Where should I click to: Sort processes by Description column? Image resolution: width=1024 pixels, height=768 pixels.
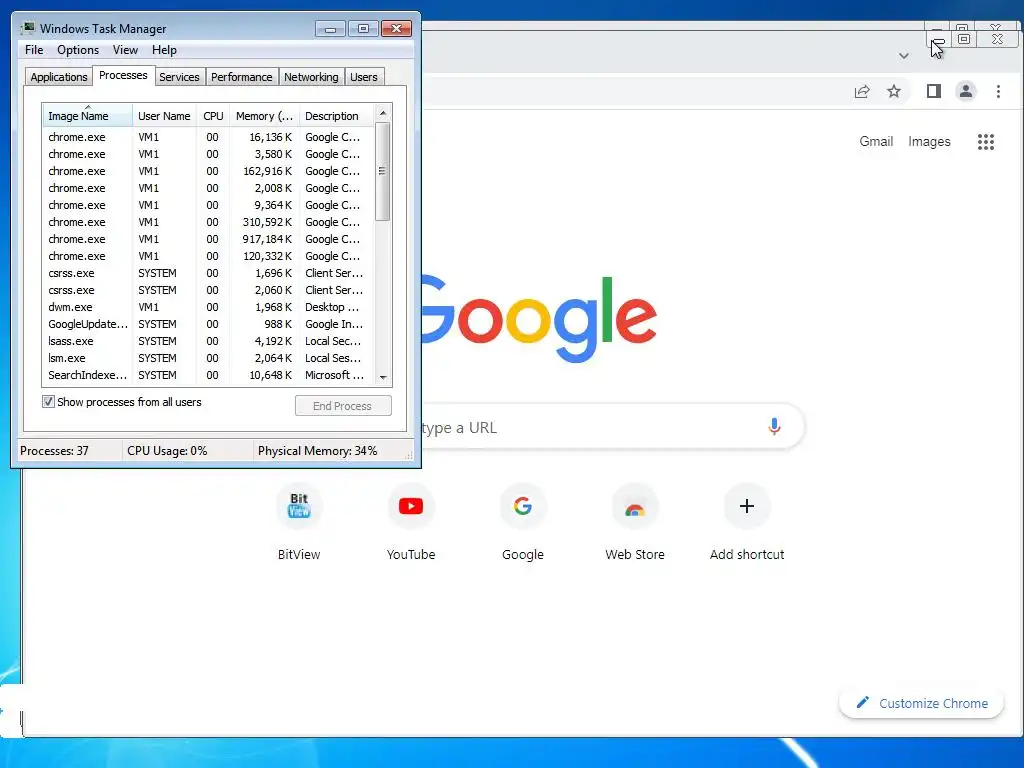[337, 116]
